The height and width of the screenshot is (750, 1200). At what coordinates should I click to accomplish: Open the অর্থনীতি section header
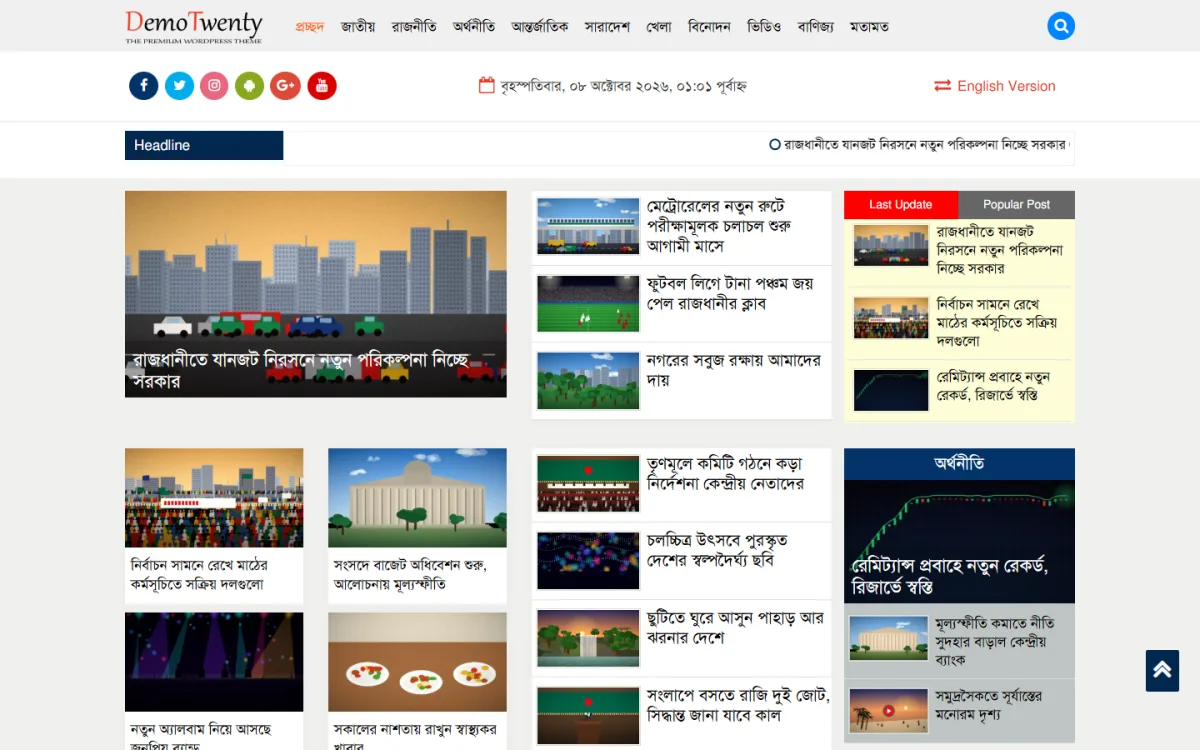959,464
